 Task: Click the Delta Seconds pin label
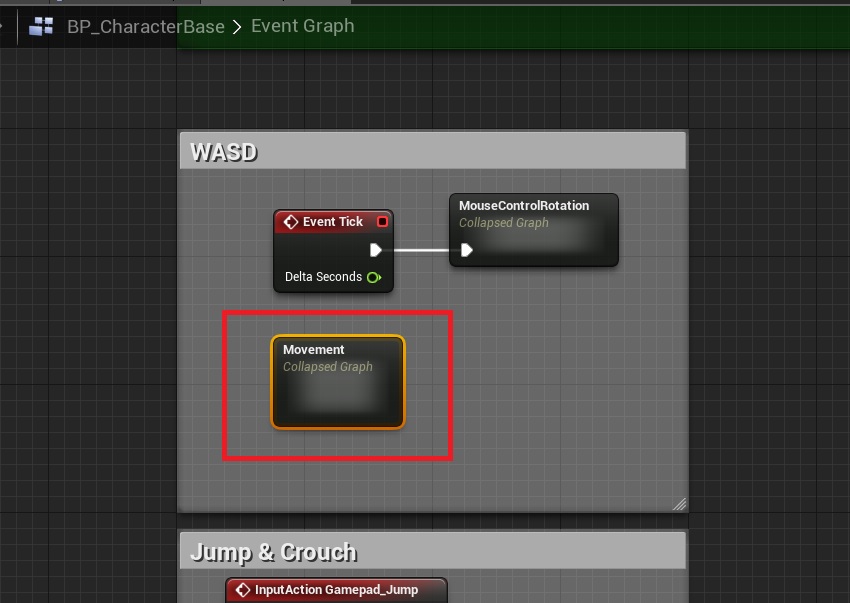click(x=322, y=277)
